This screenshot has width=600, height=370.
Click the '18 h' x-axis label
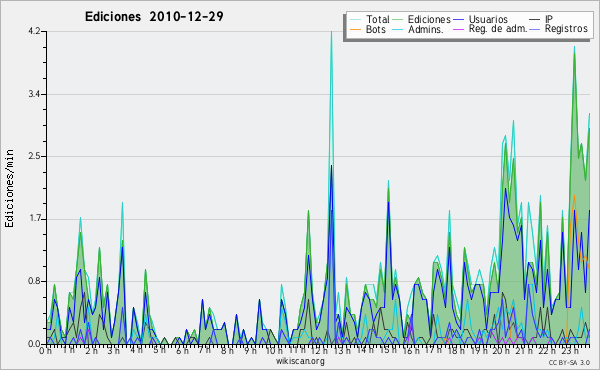point(456,351)
